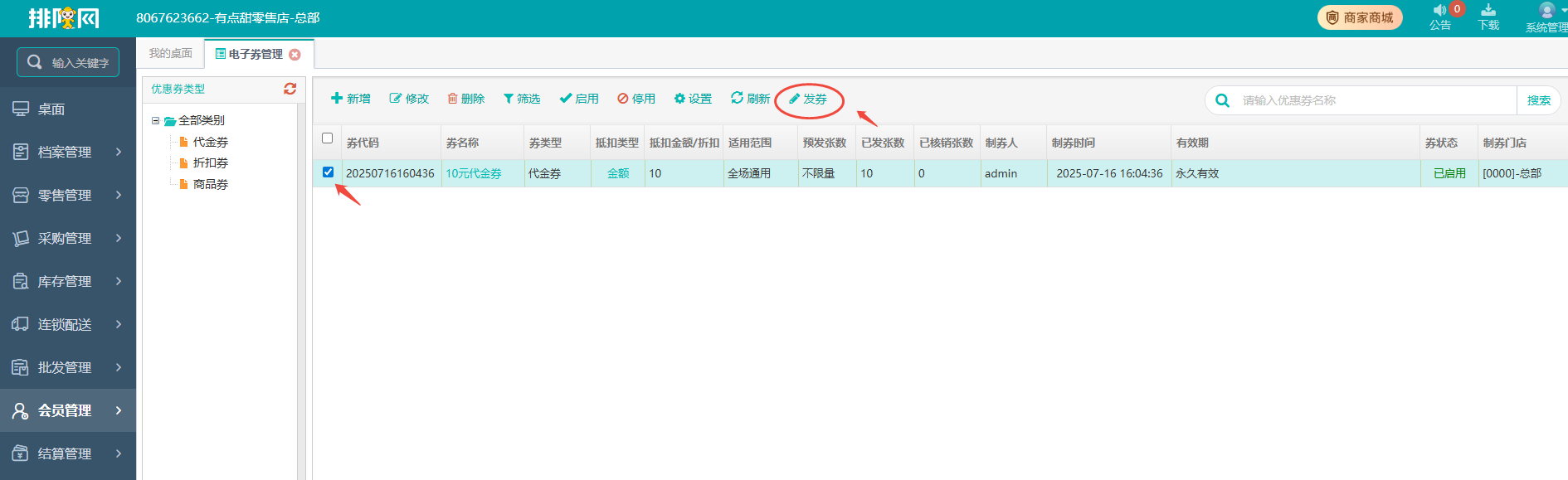Image resolution: width=1568 pixels, height=480 pixels.
Task: Click the 修改 edit toolbar button
Action: point(409,99)
